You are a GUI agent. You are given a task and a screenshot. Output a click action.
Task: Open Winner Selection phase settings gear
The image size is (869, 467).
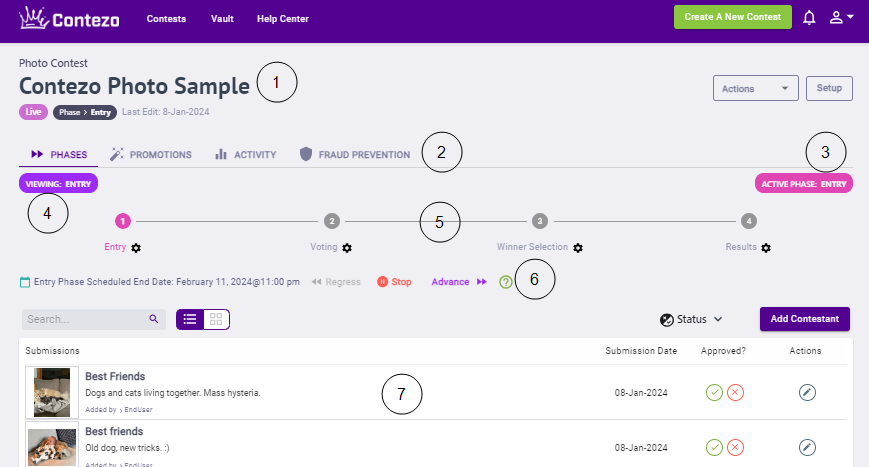(x=578, y=248)
